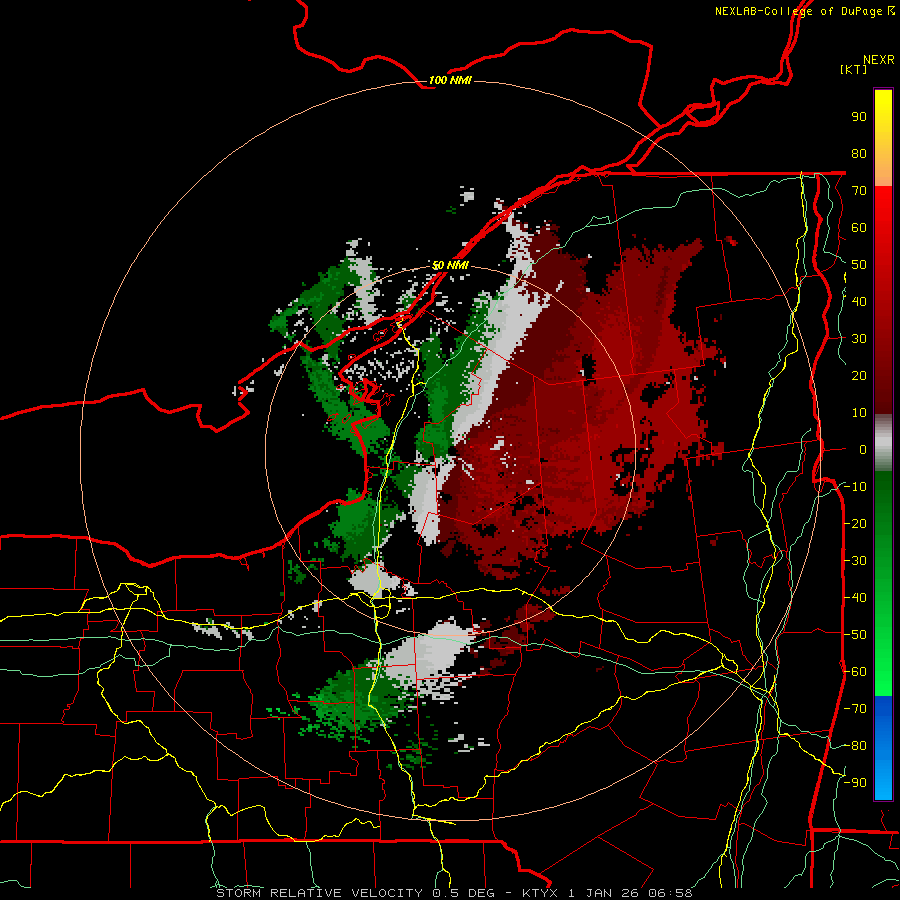Pick the bright green color bar segment near -60

(883, 672)
